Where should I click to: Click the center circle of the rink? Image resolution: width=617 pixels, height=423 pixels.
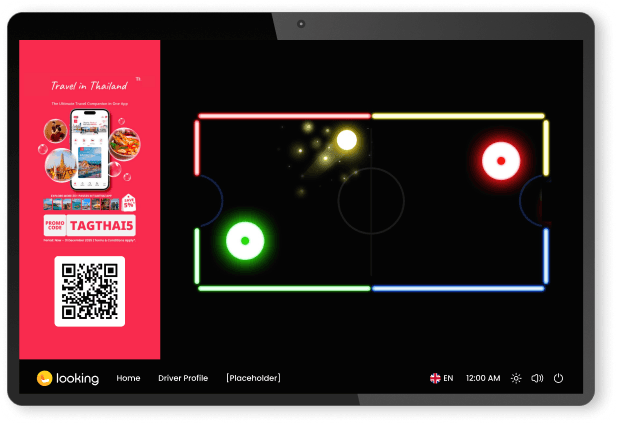pos(370,202)
